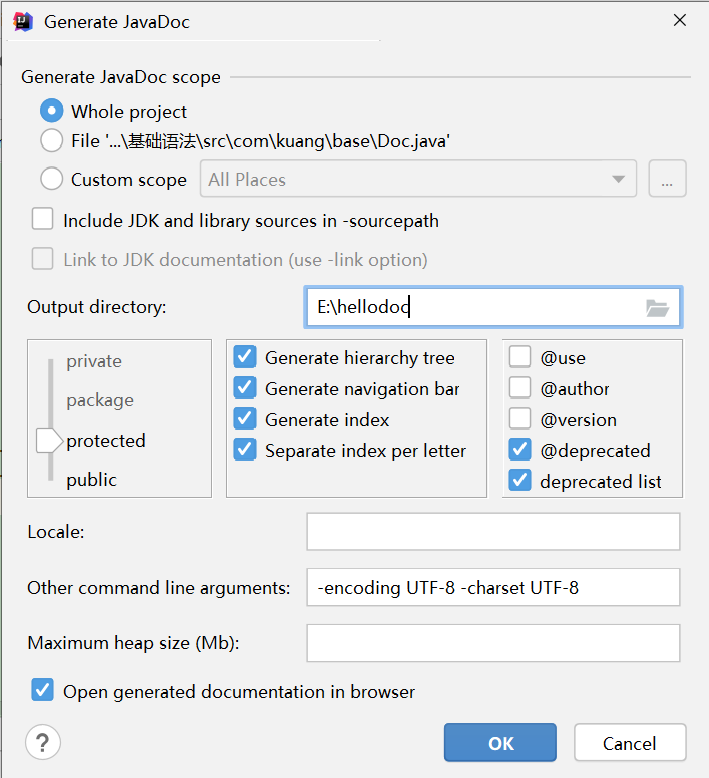Image resolution: width=709 pixels, height=778 pixels.
Task: Select the Whole project radio option
Action: point(51,111)
